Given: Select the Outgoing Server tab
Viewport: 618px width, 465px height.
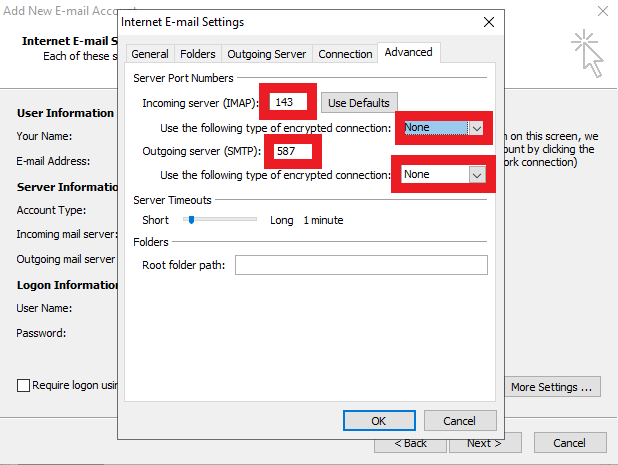Looking at the screenshot, I should tap(266, 54).
